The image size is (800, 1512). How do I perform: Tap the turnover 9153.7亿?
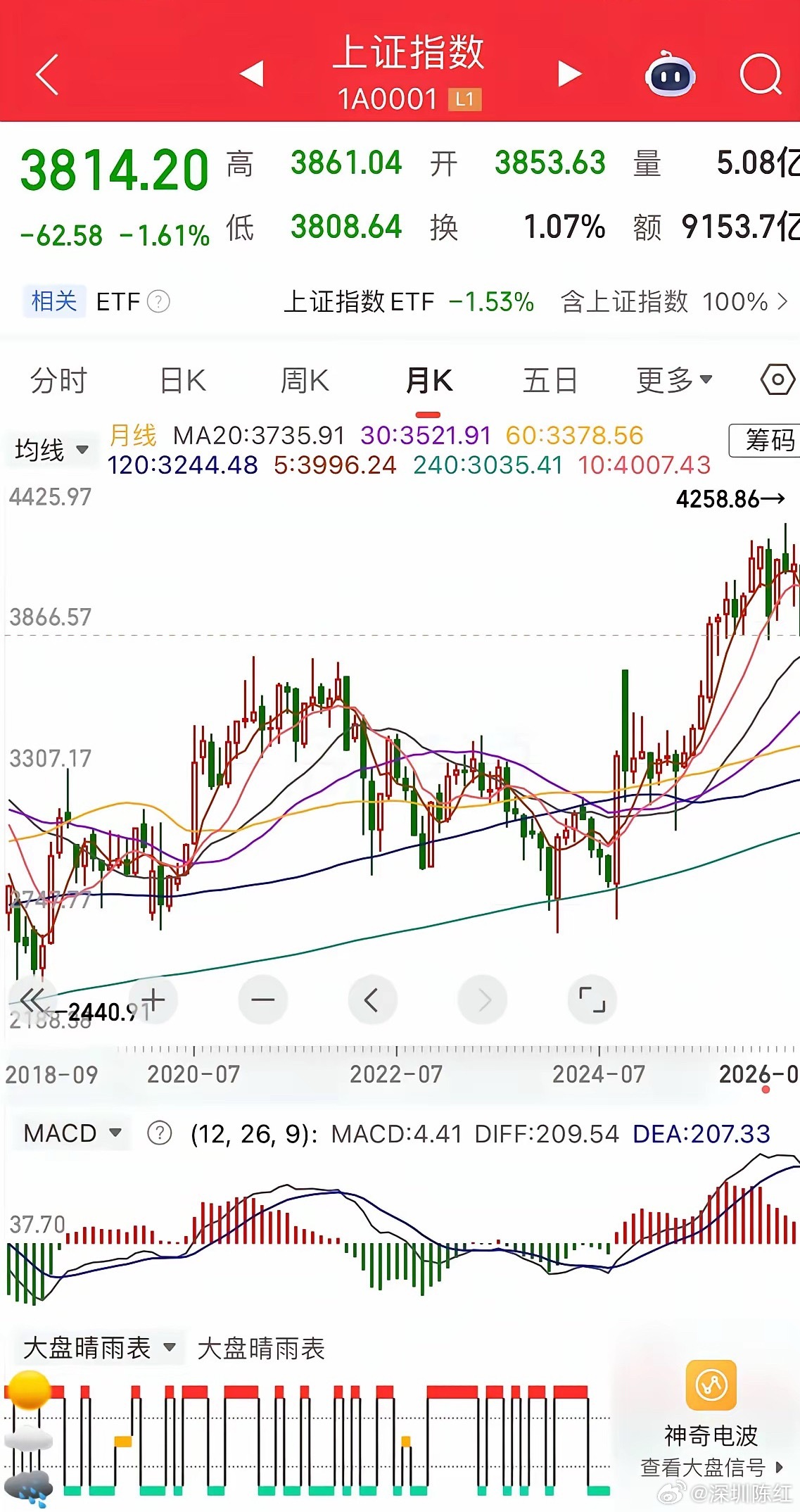point(740,227)
